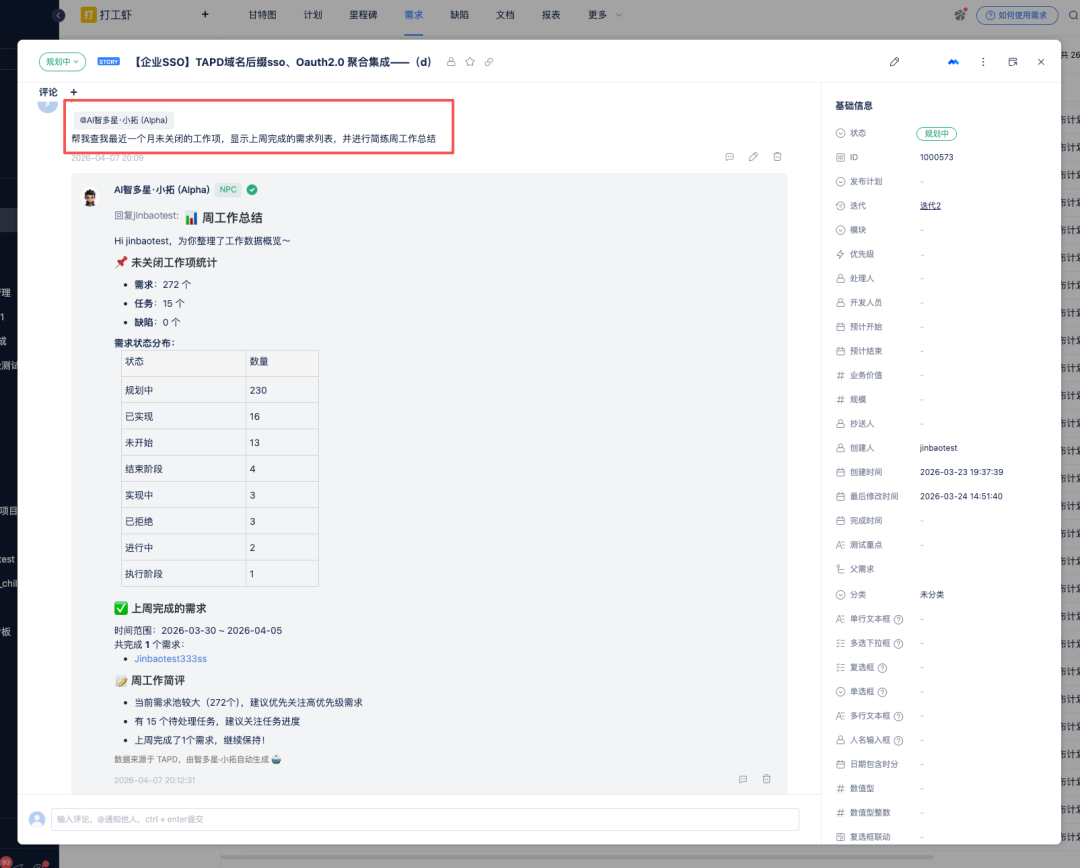
Task: Click the 结束阶段 row in status table
Action: pos(220,468)
